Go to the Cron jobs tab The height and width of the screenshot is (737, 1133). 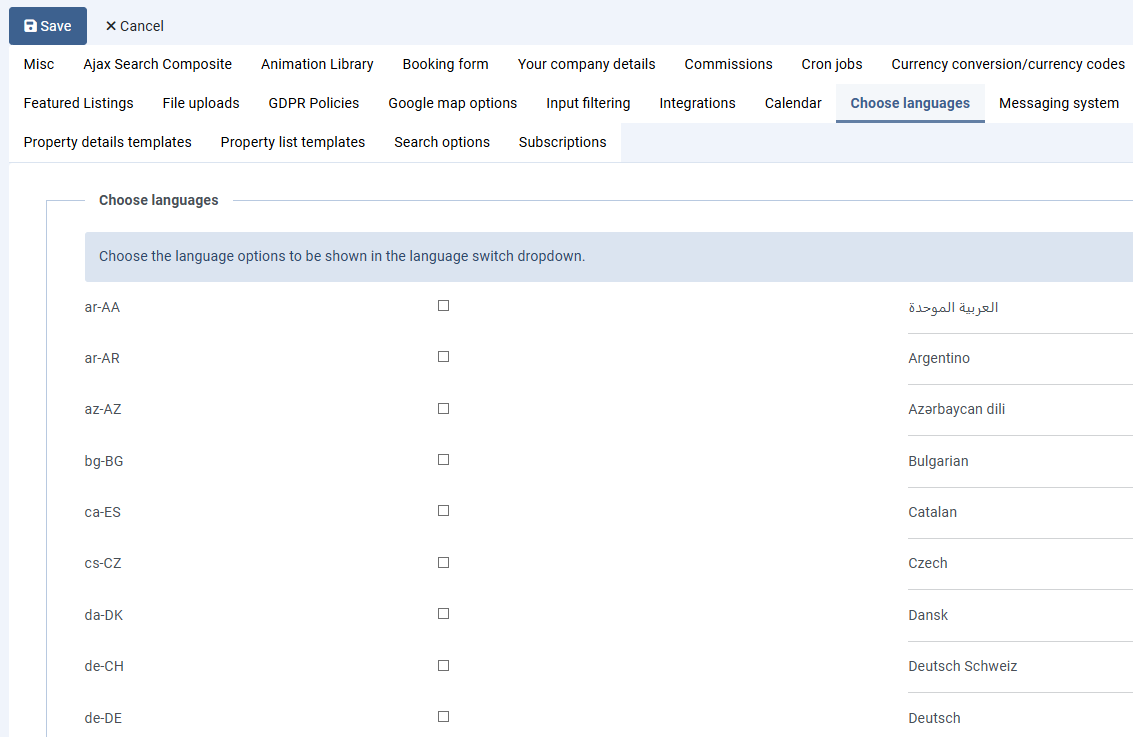831,64
